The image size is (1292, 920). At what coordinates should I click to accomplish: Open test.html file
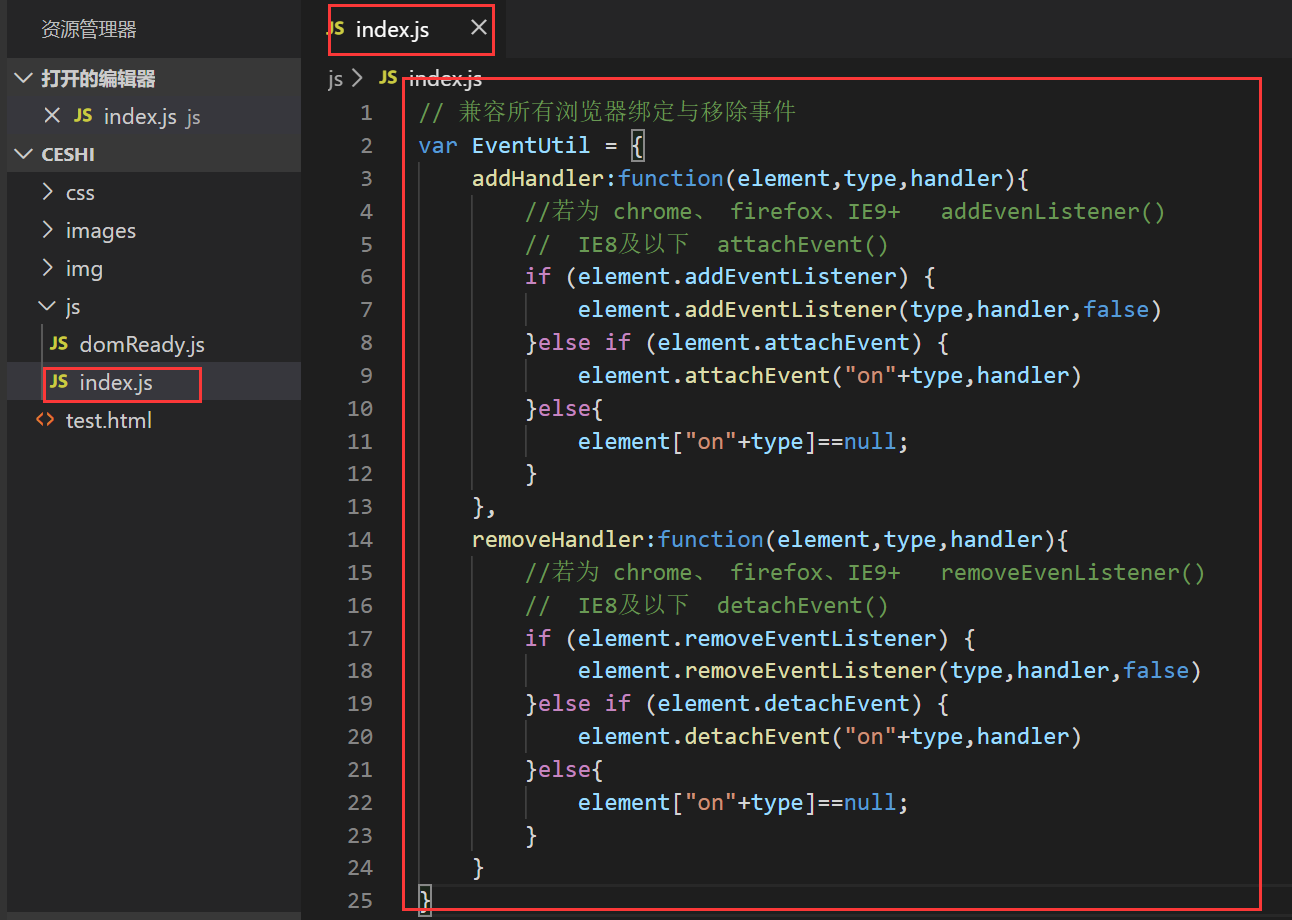[x=109, y=421]
